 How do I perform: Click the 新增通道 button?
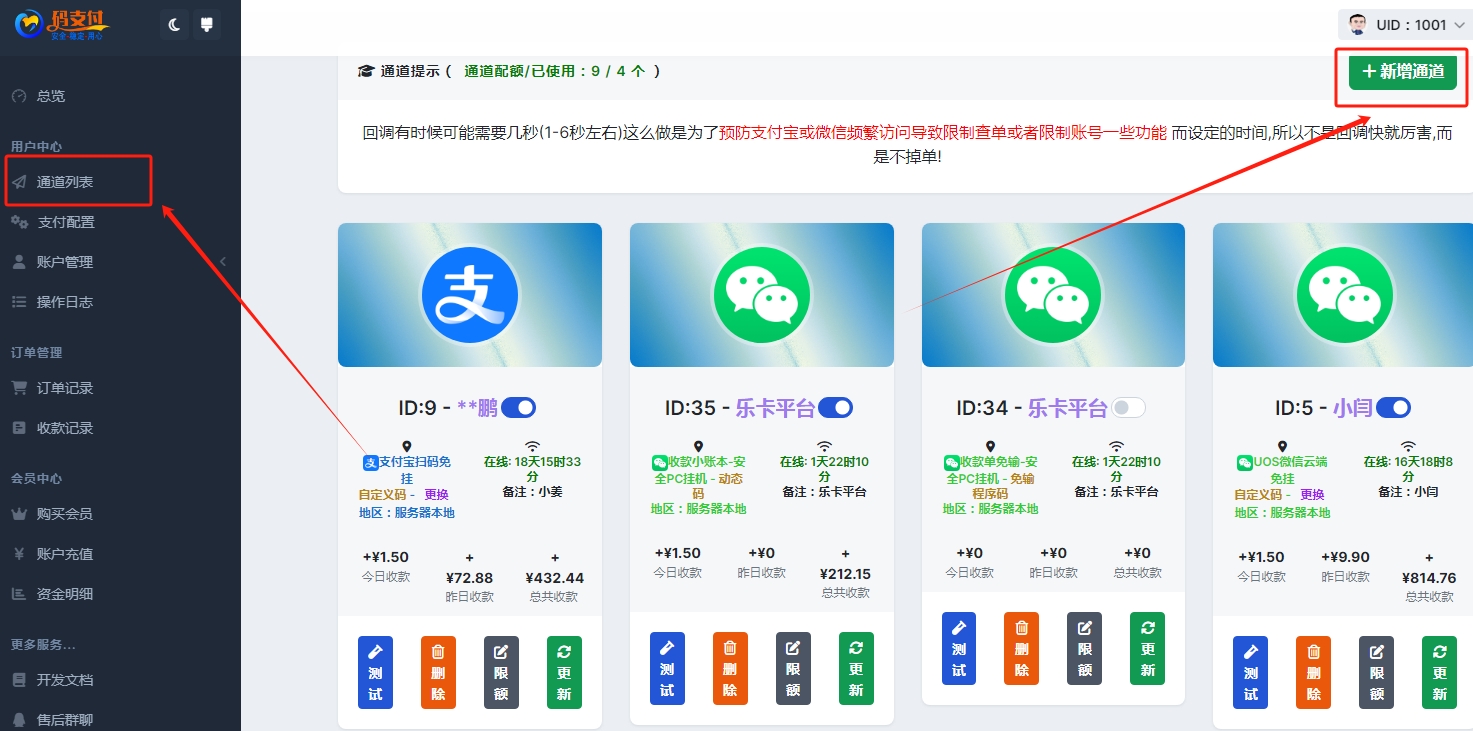[x=1403, y=71]
